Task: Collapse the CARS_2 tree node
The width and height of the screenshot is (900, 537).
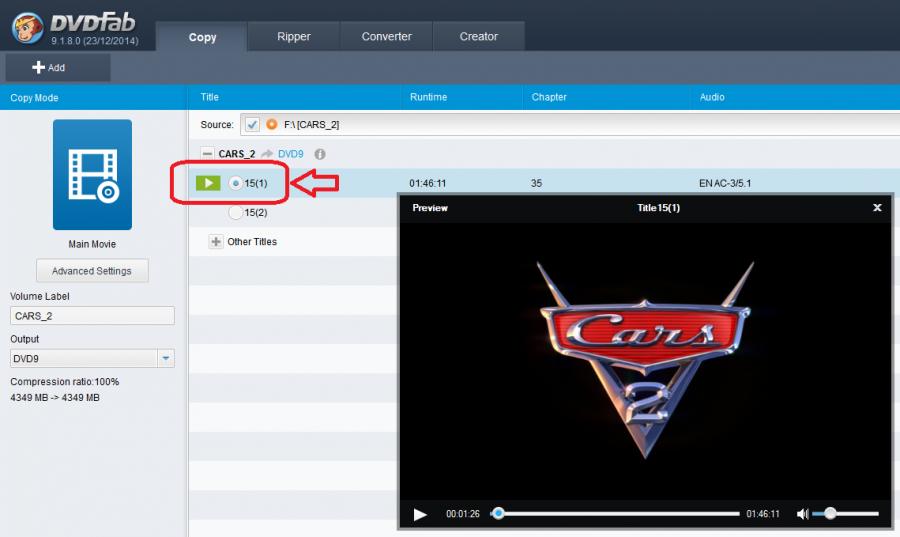Action: click(x=207, y=154)
